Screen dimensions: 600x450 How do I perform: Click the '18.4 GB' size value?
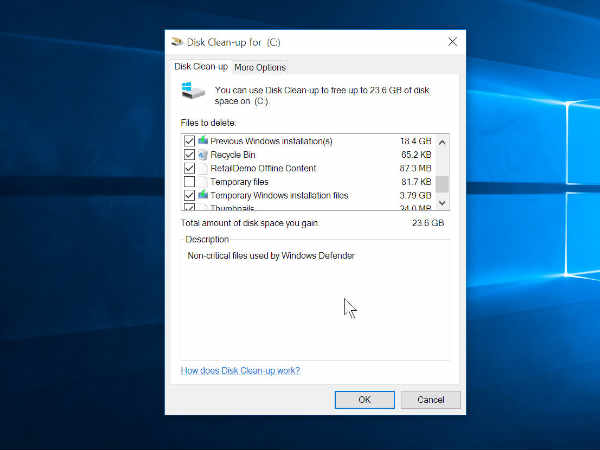tap(416, 141)
